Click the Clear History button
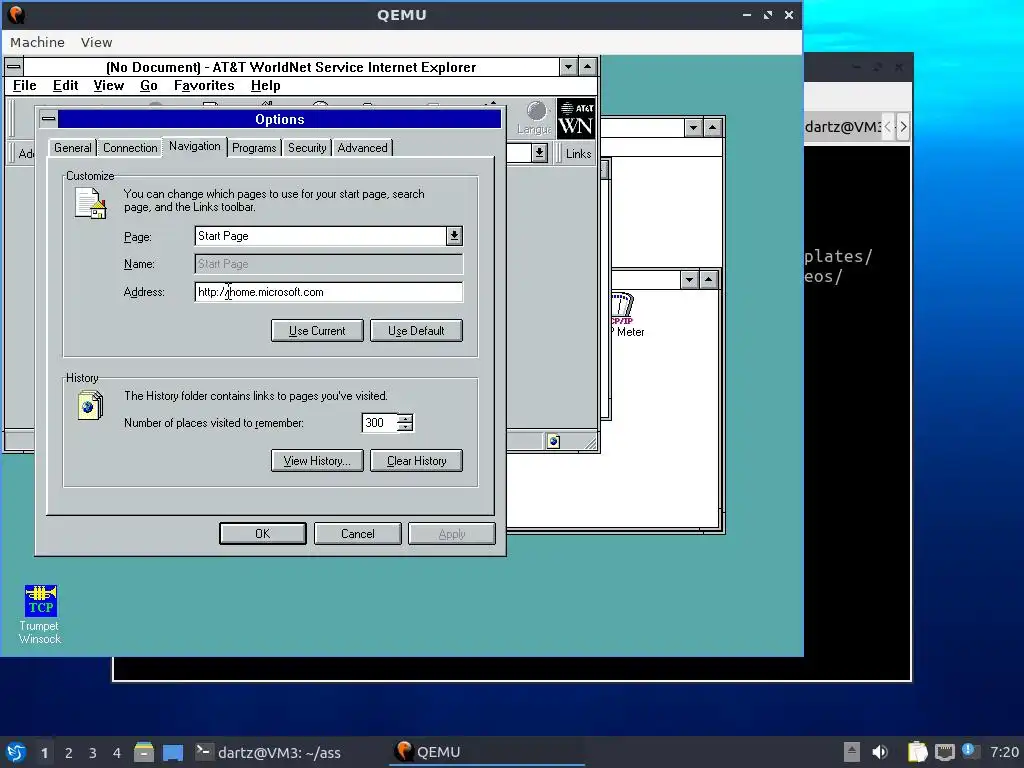 [x=416, y=460]
